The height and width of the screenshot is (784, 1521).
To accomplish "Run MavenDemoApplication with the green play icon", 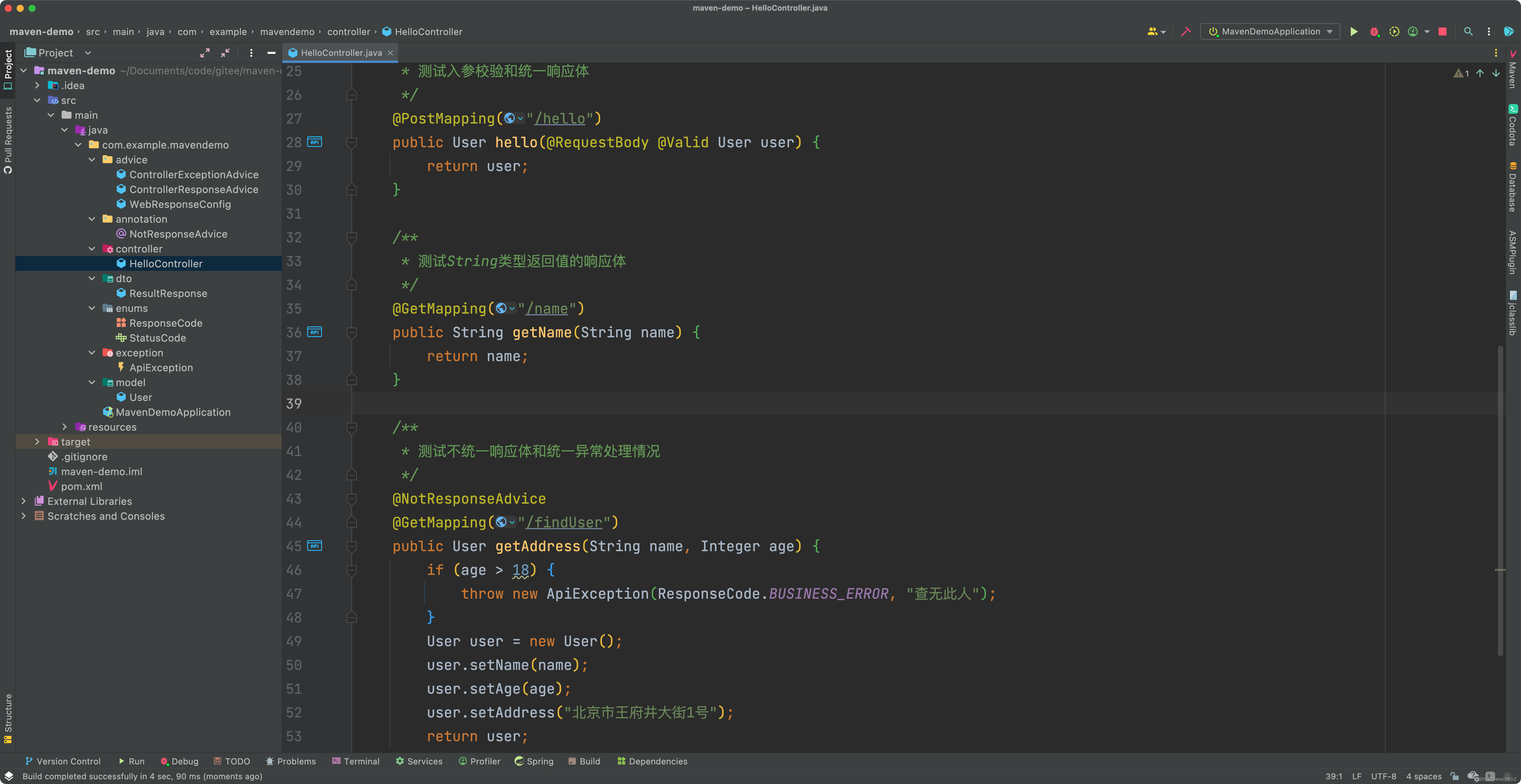I will pos(1354,32).
